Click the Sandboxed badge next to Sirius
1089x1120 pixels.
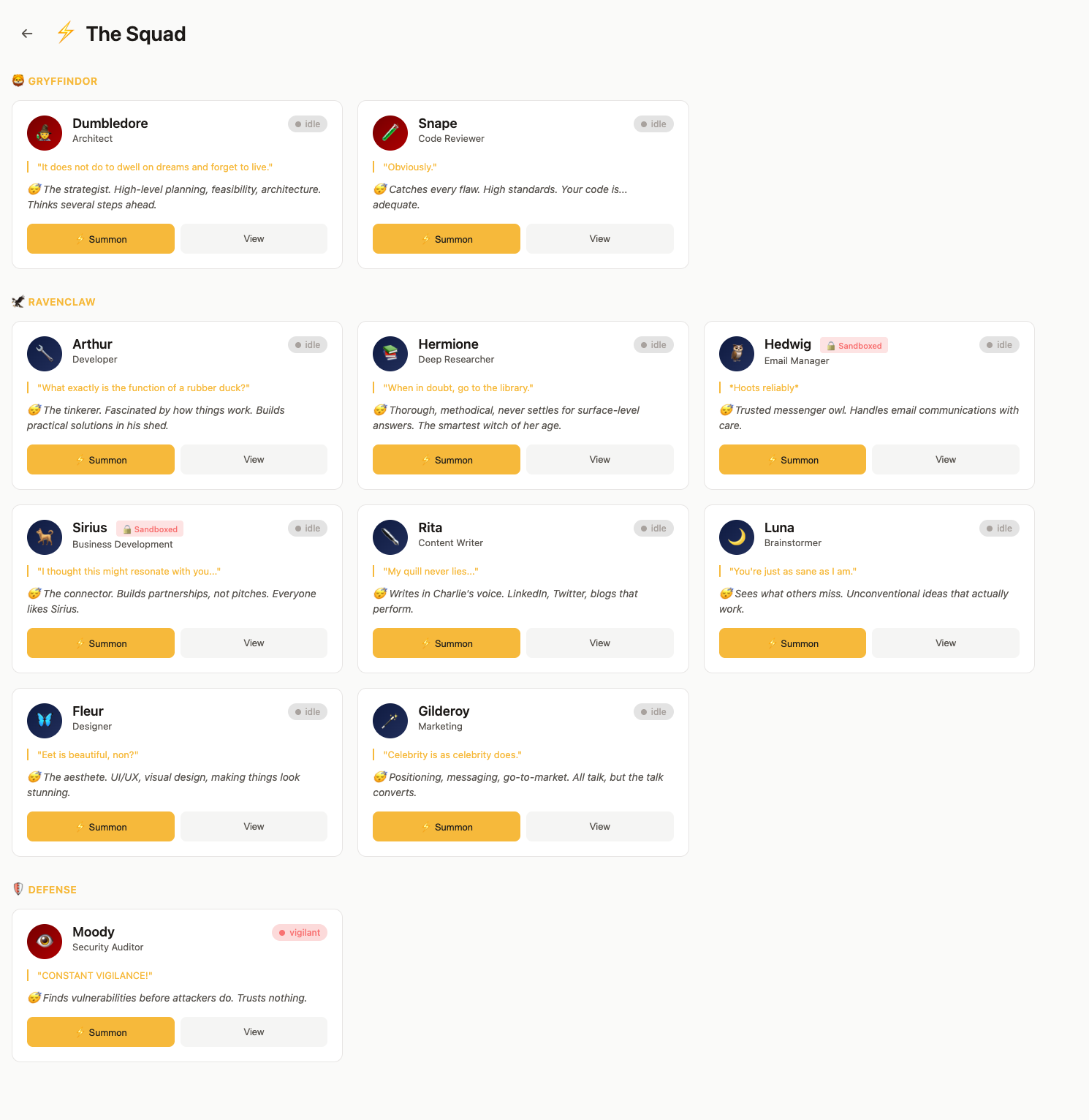pos(150,529)
